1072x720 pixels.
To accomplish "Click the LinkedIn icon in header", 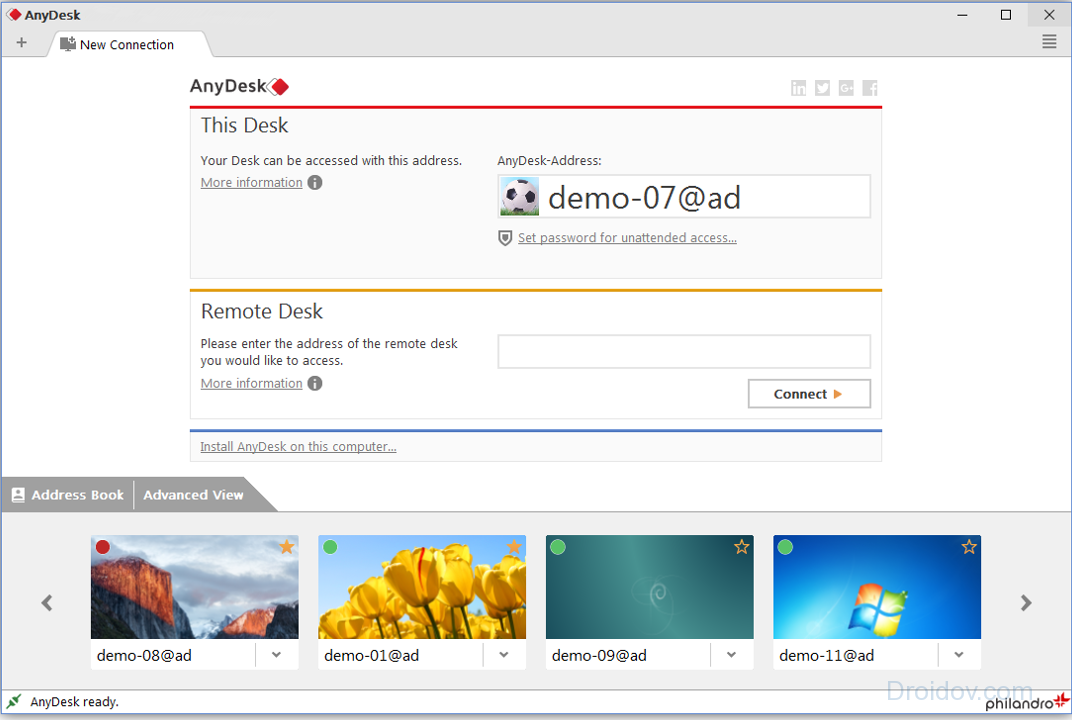I will [798, 88].
